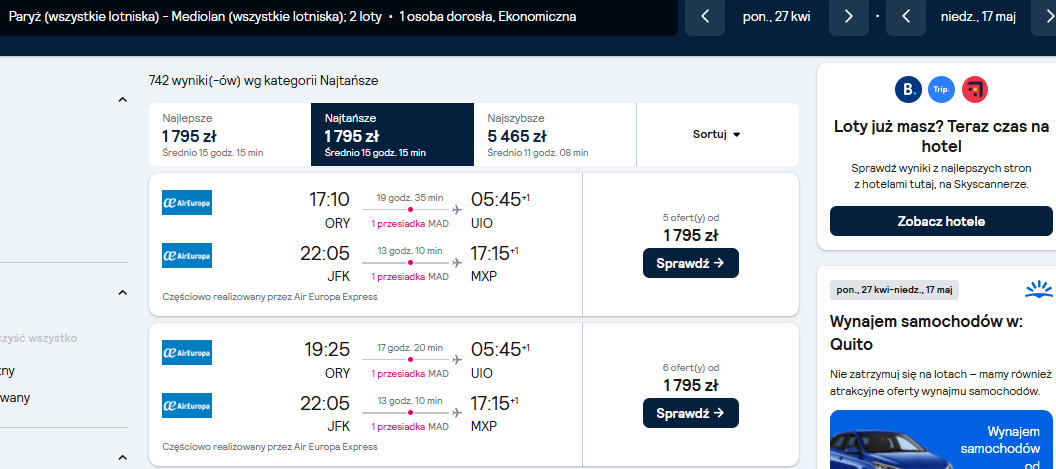Image resolution: width=1056 pixels, height=469 pixels.
Task: Click Air Europa logo of 17:10 ORY flight
Action: click(x=187, y=202)
